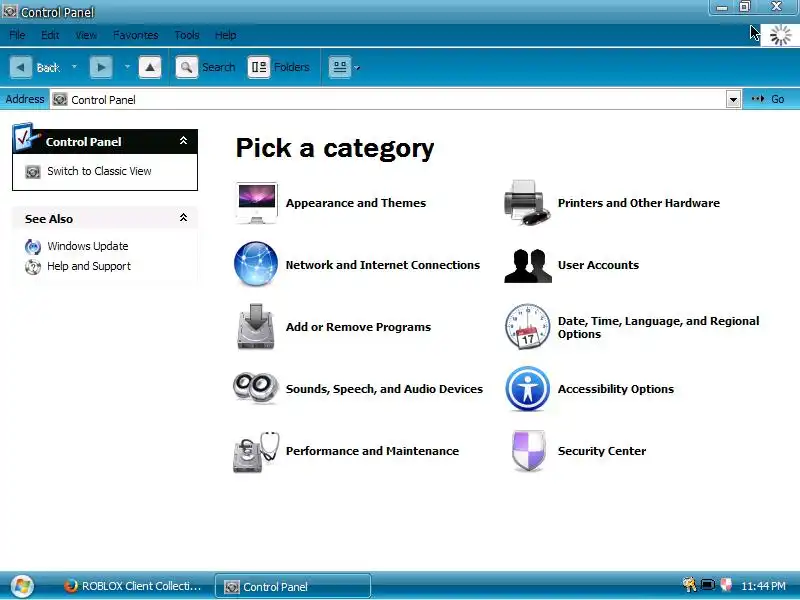The image size is (800, 600).
Task: Open Appearance and Themes monitor icon
Action: tap(257, 203)
